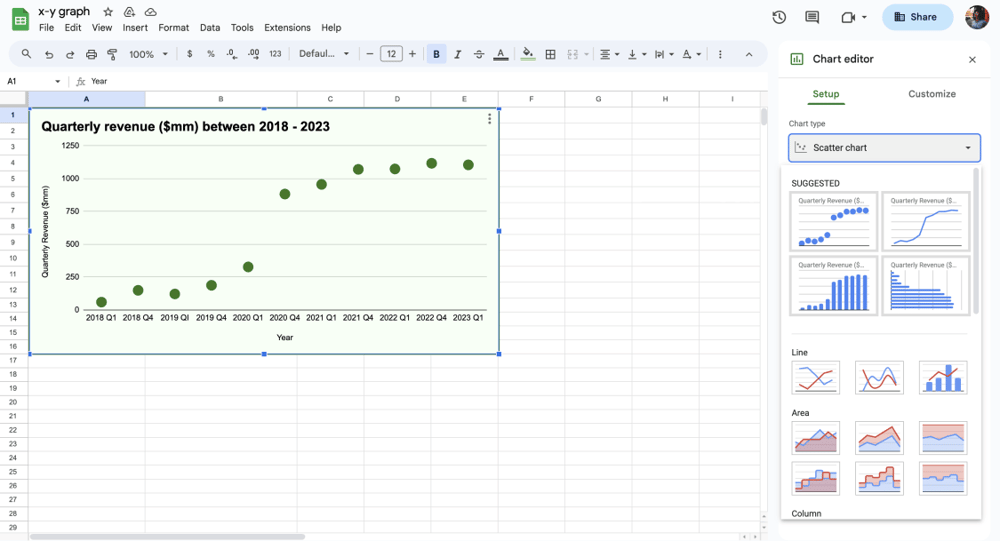Click the Share button
1000x541 pixels.
coord(917,17)
